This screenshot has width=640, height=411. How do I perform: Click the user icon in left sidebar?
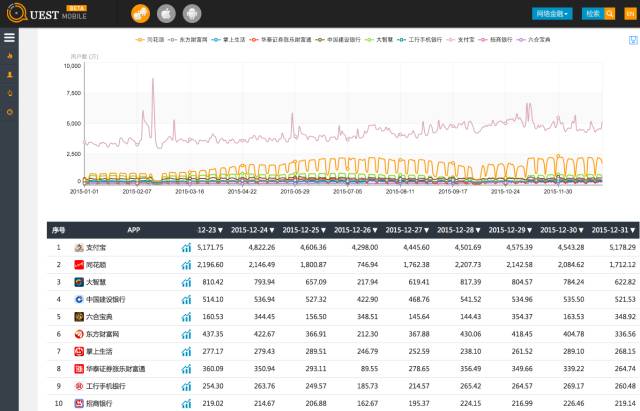10,75
